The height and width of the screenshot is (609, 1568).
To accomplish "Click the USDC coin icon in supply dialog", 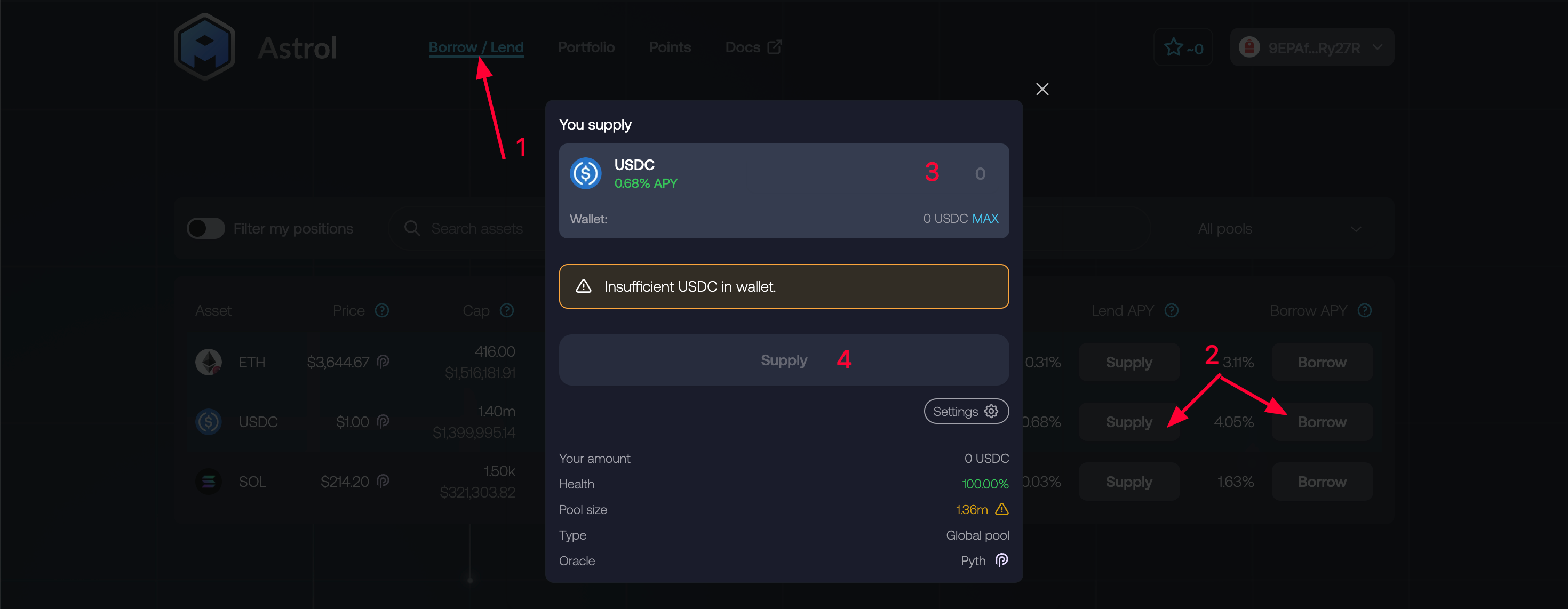I will [586, 173].
